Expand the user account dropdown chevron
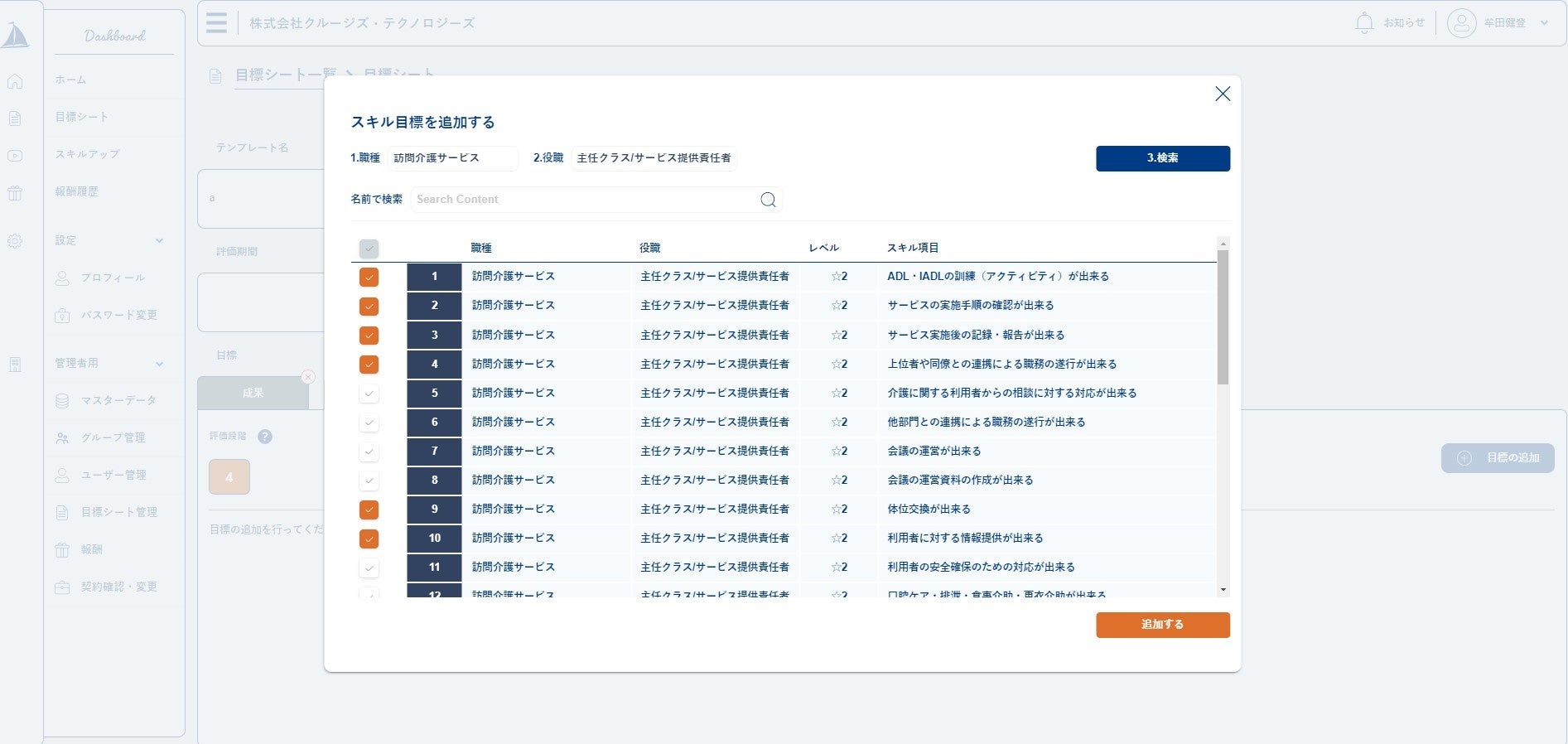This screenshot has height=744, width=1568. click(1544, 23)
